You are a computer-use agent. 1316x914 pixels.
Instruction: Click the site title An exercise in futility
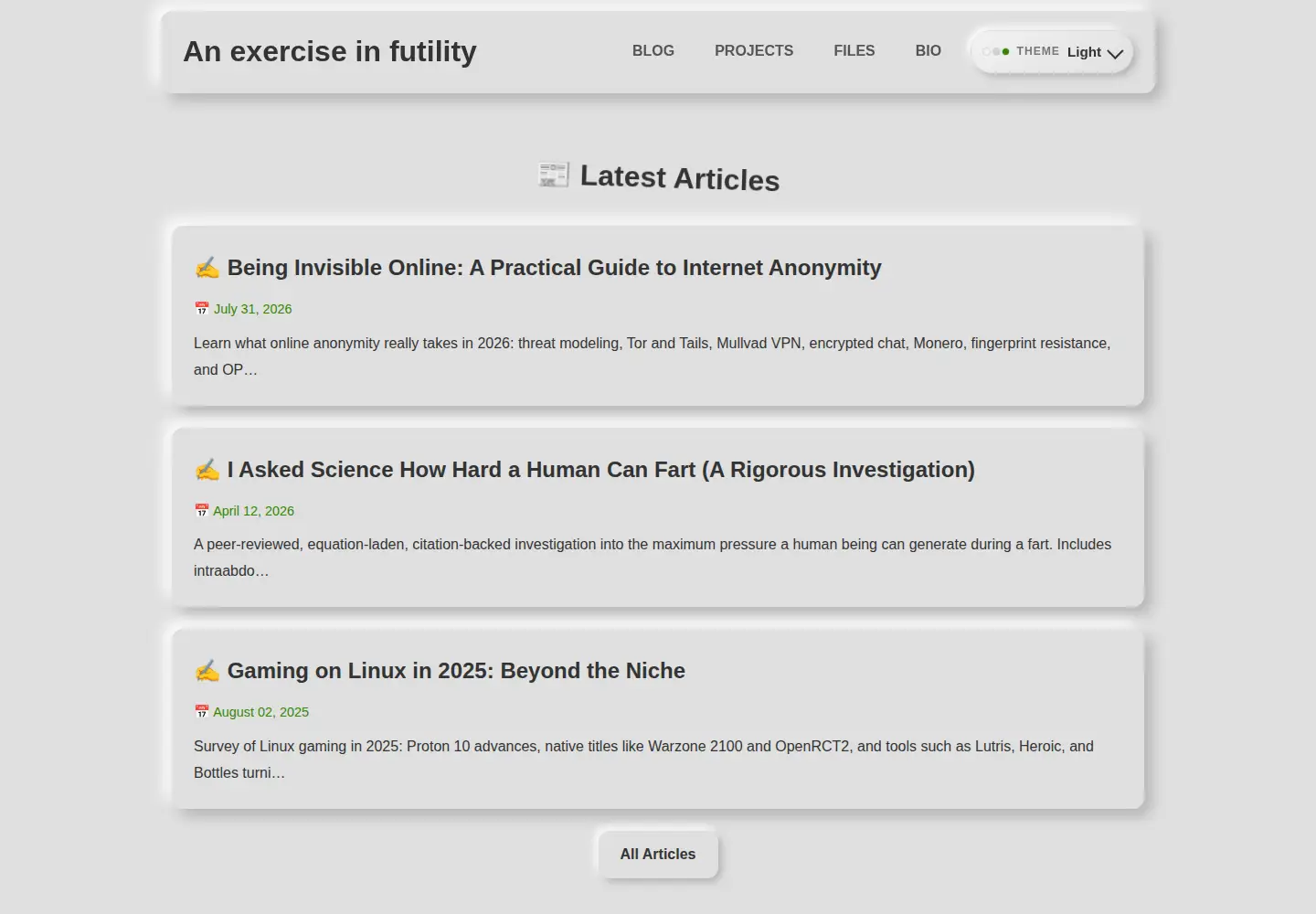pos(330,51)
